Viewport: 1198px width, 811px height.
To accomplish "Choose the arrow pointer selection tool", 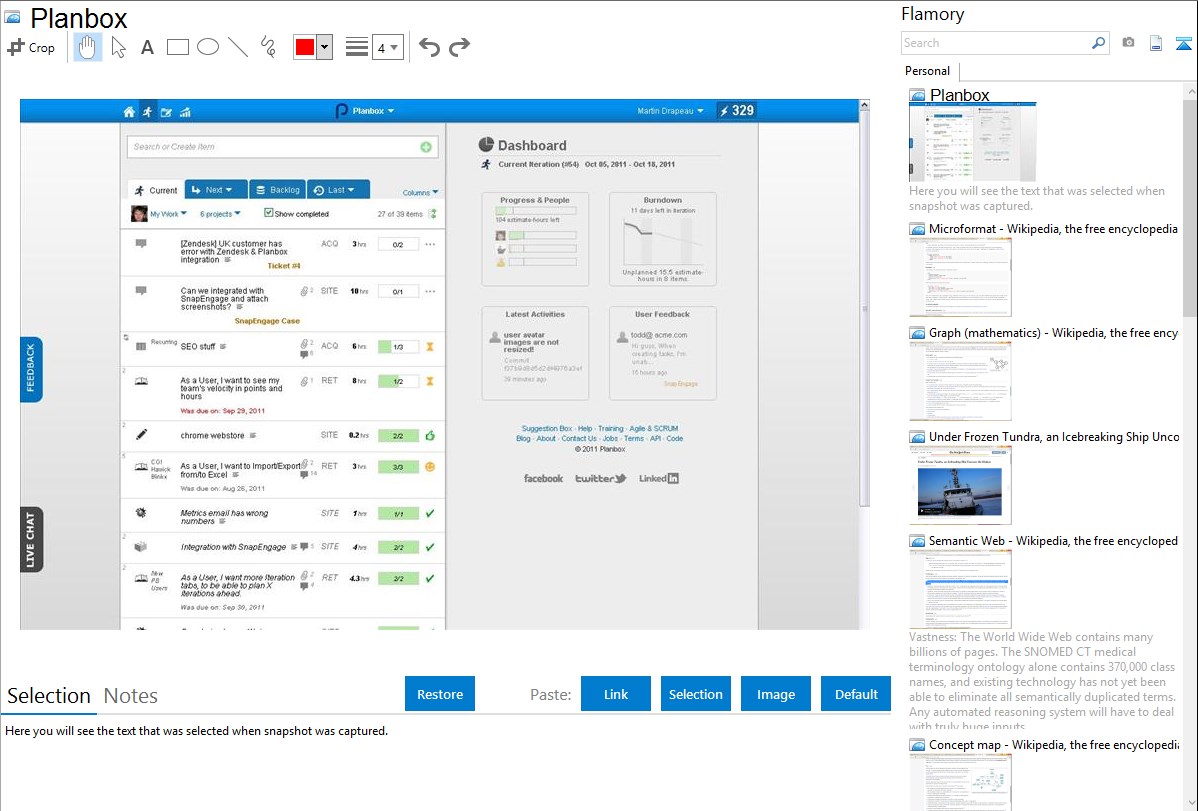I will pos(118,47).
